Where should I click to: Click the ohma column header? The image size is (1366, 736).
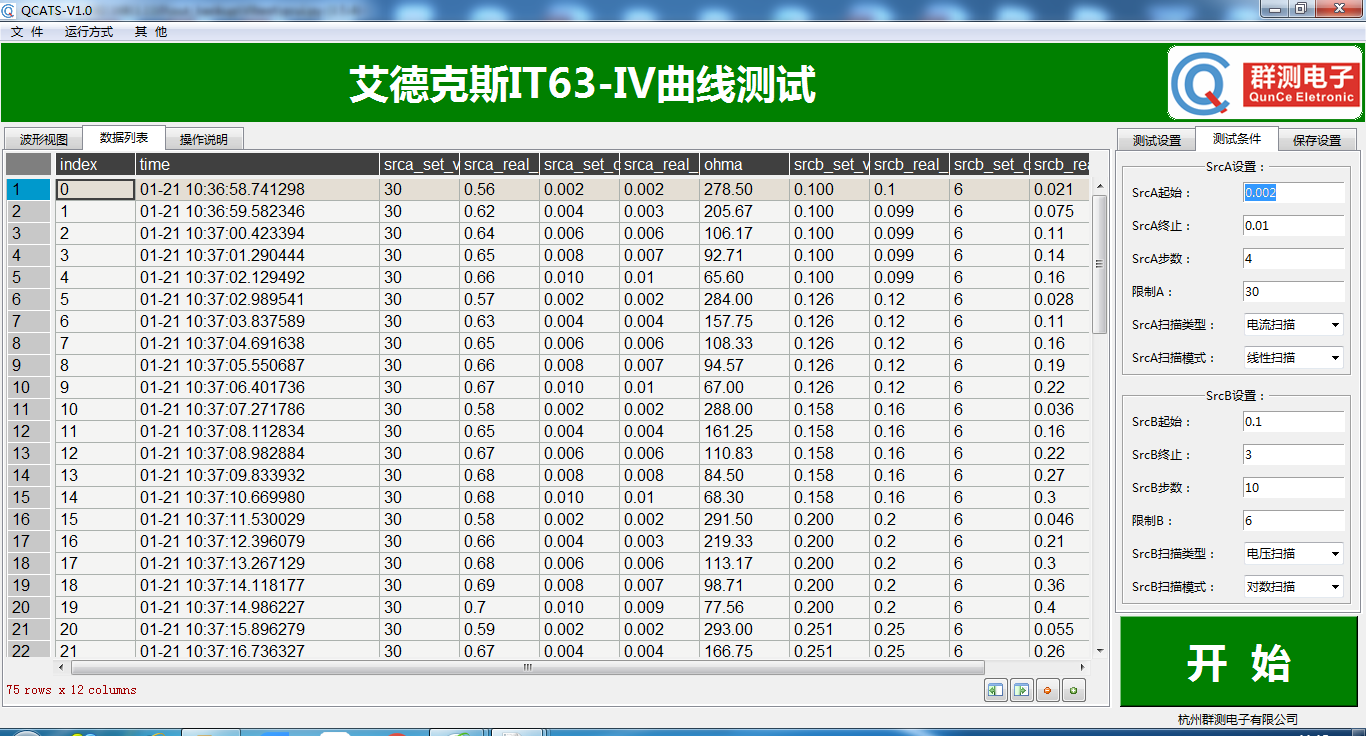click(x=744, y=165)
